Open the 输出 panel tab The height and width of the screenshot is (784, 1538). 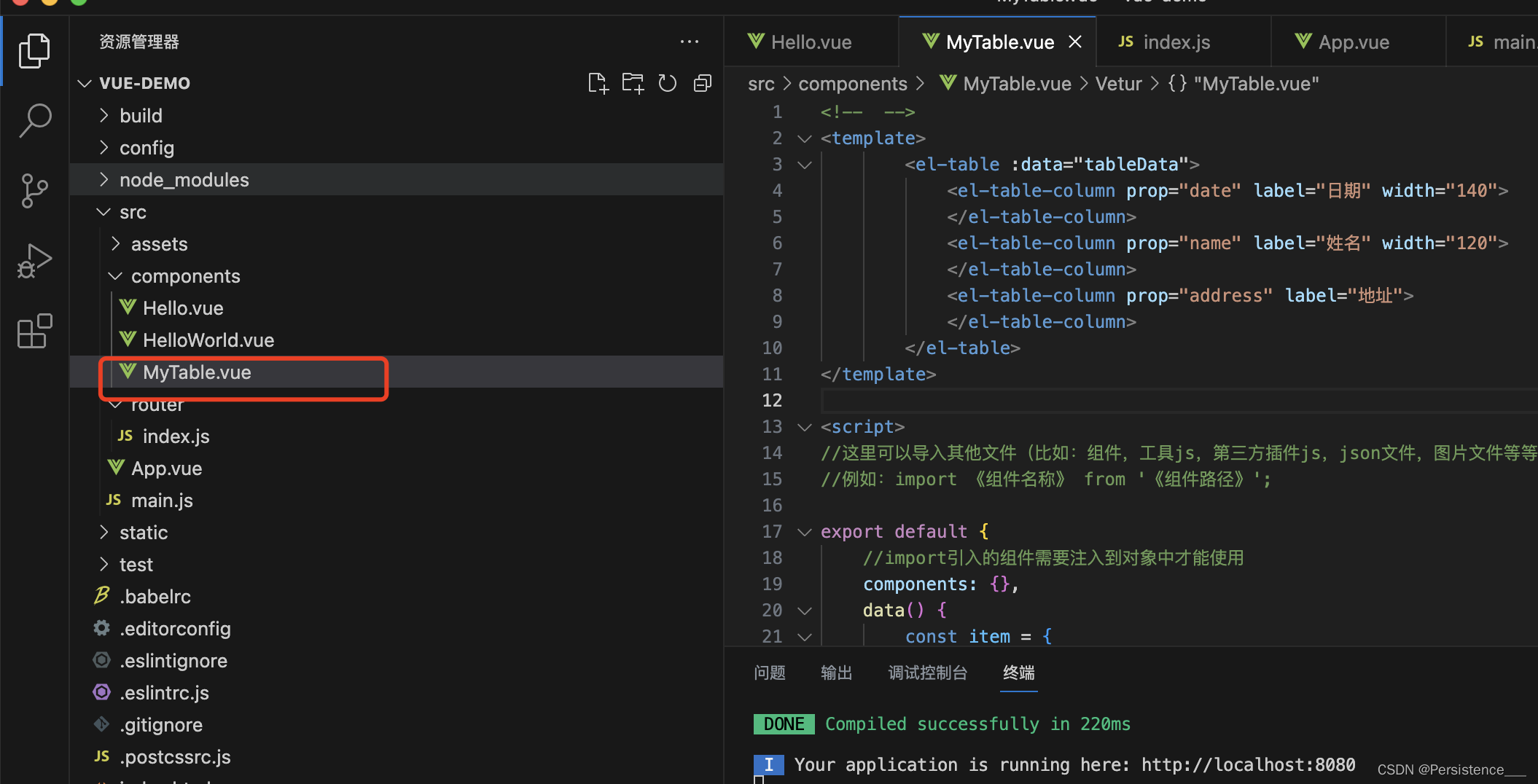(836, 673)
